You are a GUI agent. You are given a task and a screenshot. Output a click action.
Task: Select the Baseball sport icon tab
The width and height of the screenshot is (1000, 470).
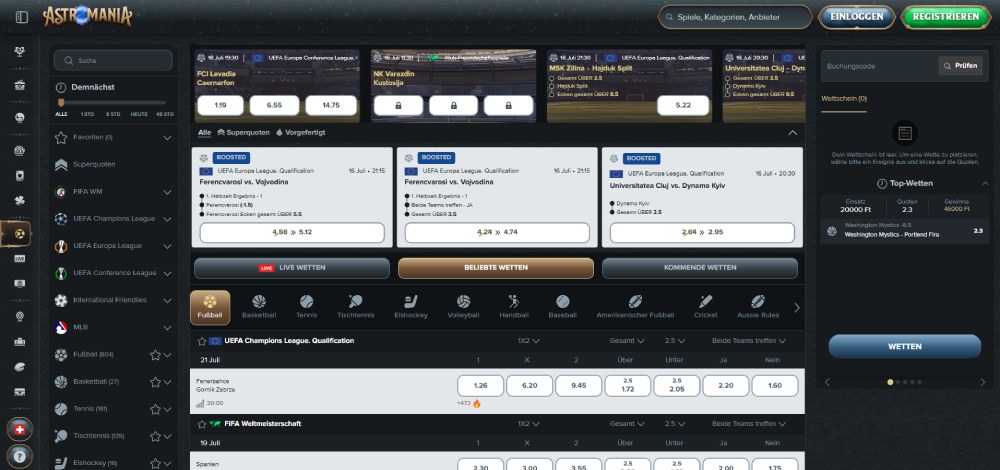click(562, 307)
